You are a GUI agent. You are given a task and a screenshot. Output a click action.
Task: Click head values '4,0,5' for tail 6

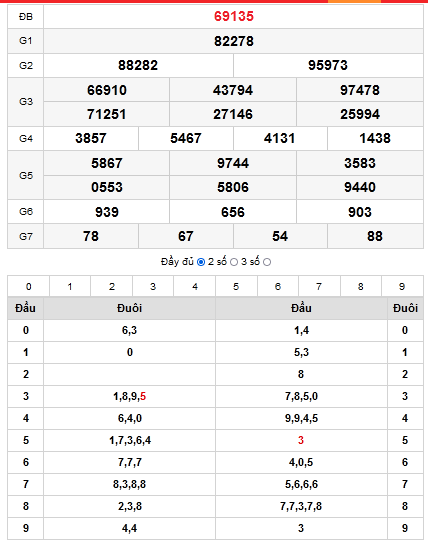coord(301,462)
